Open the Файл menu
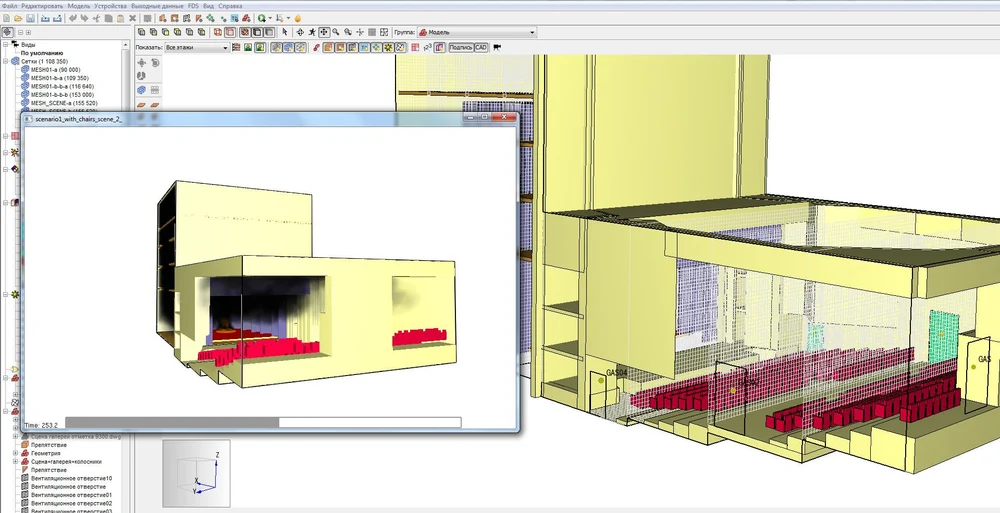Image resolution: width=1000 pixels, height=513 pixels. 11,5
